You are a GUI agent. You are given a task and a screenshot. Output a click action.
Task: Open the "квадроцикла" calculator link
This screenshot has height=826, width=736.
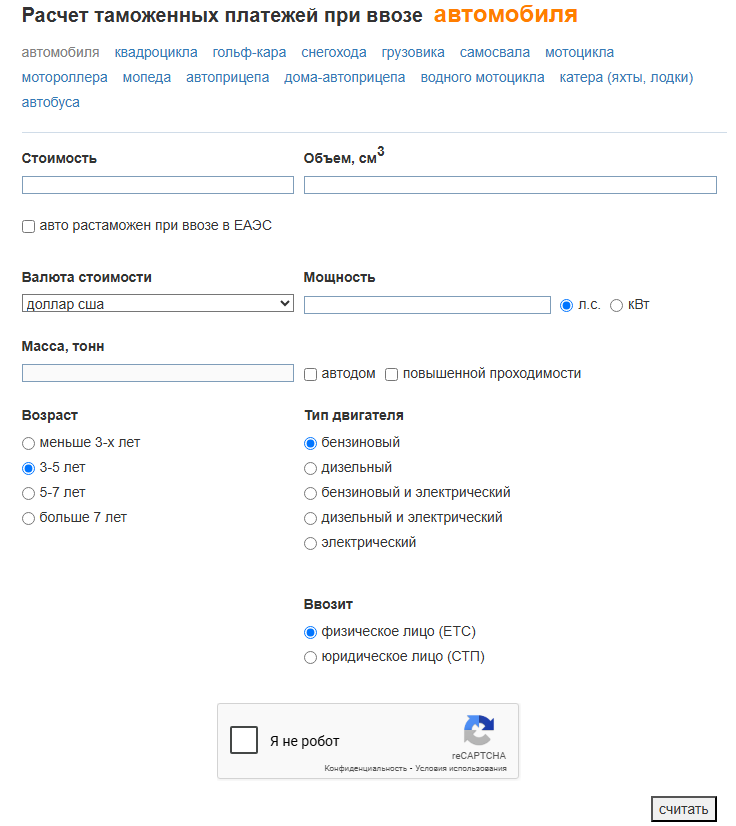[156, 52]
